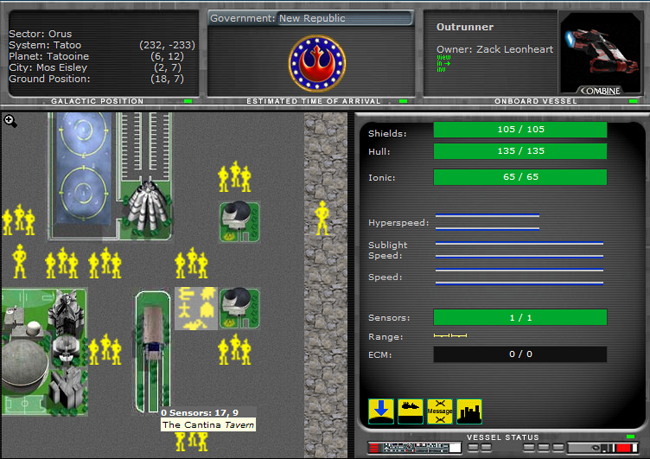Select the sports field at the bottom-left corner
This screenshot has height=459, width=650.
24,403
